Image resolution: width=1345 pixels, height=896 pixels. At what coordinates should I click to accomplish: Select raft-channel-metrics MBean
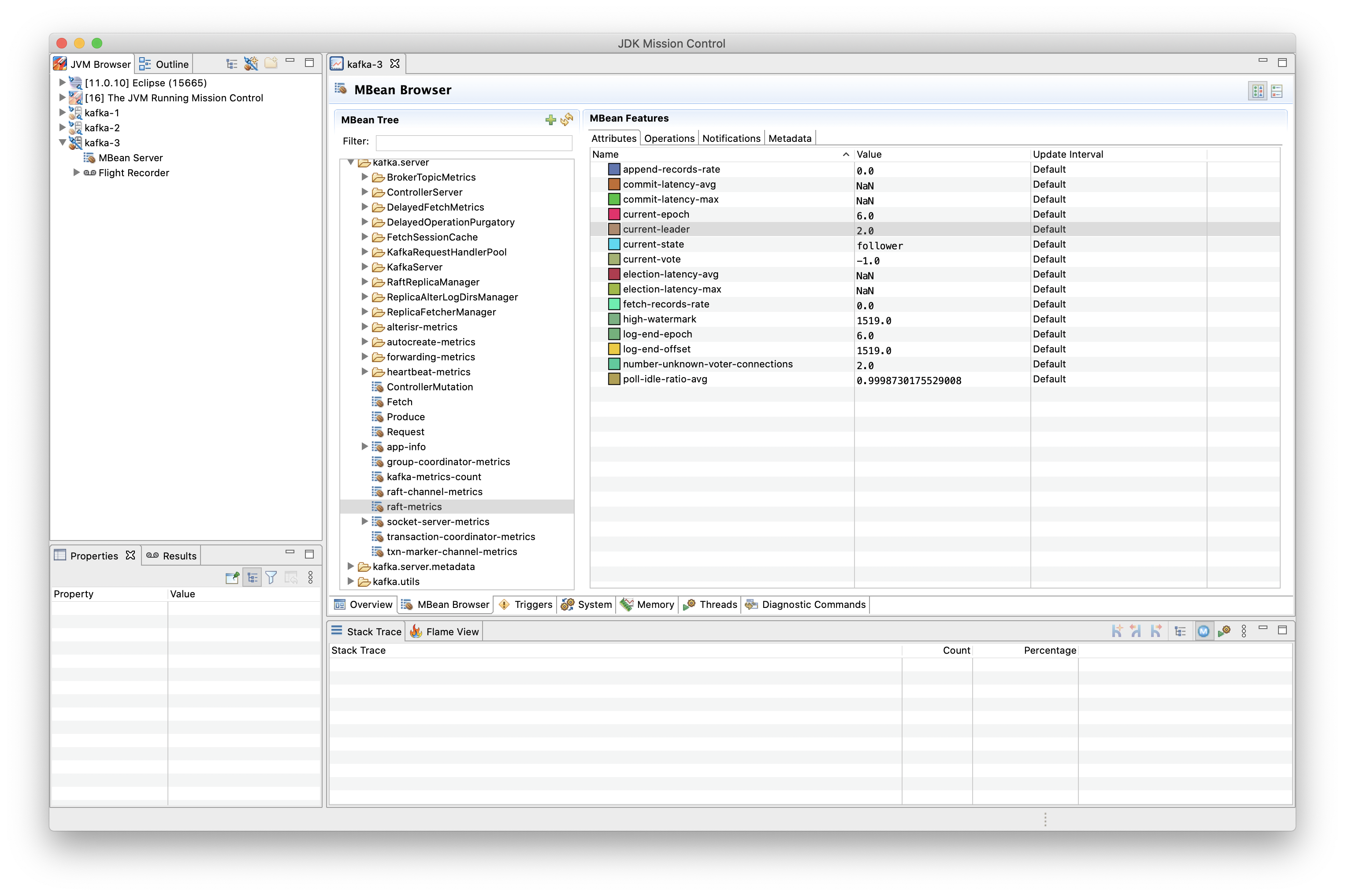point(435,492)
